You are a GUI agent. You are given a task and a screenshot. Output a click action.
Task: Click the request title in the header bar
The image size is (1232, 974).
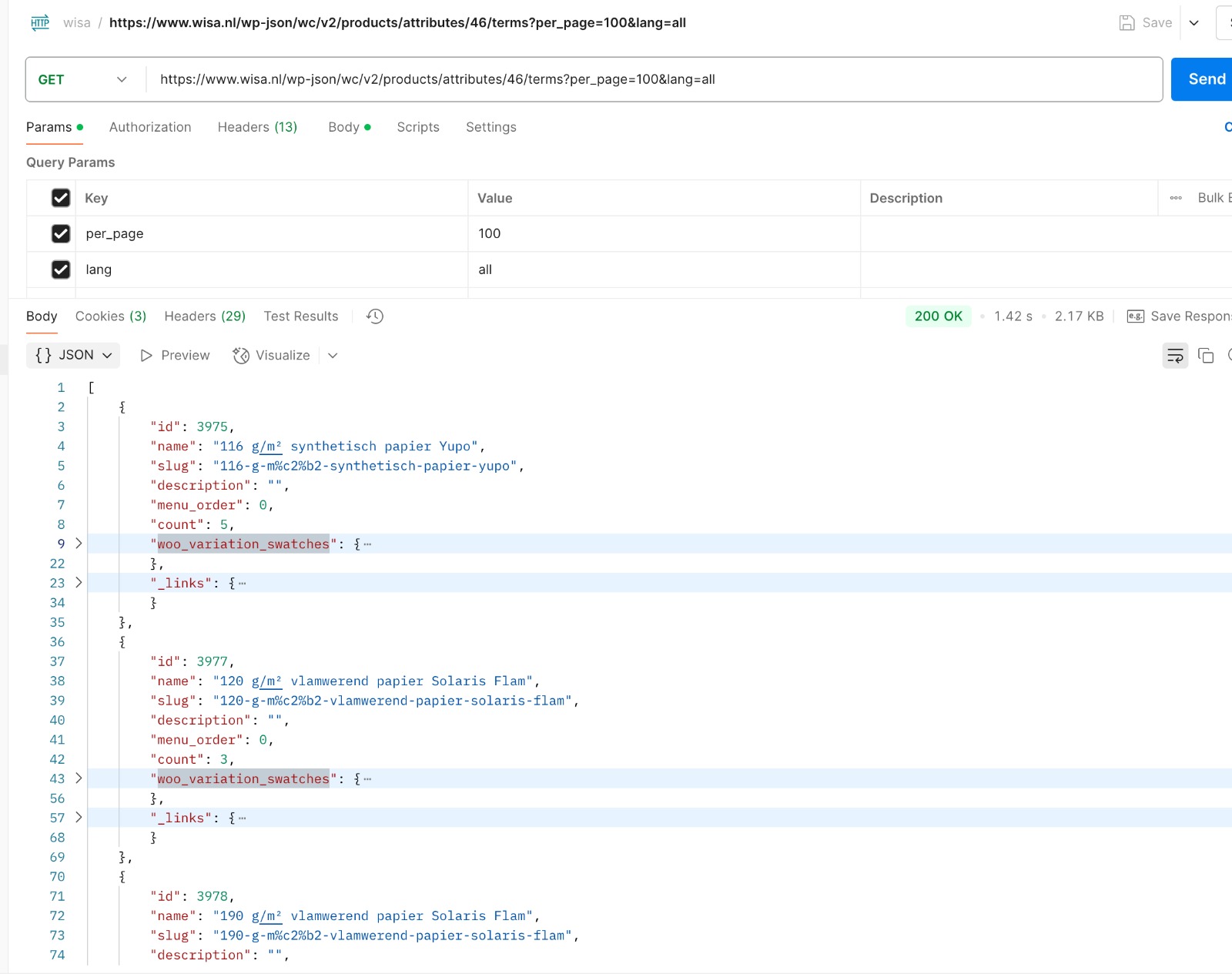tap(397, 22)
